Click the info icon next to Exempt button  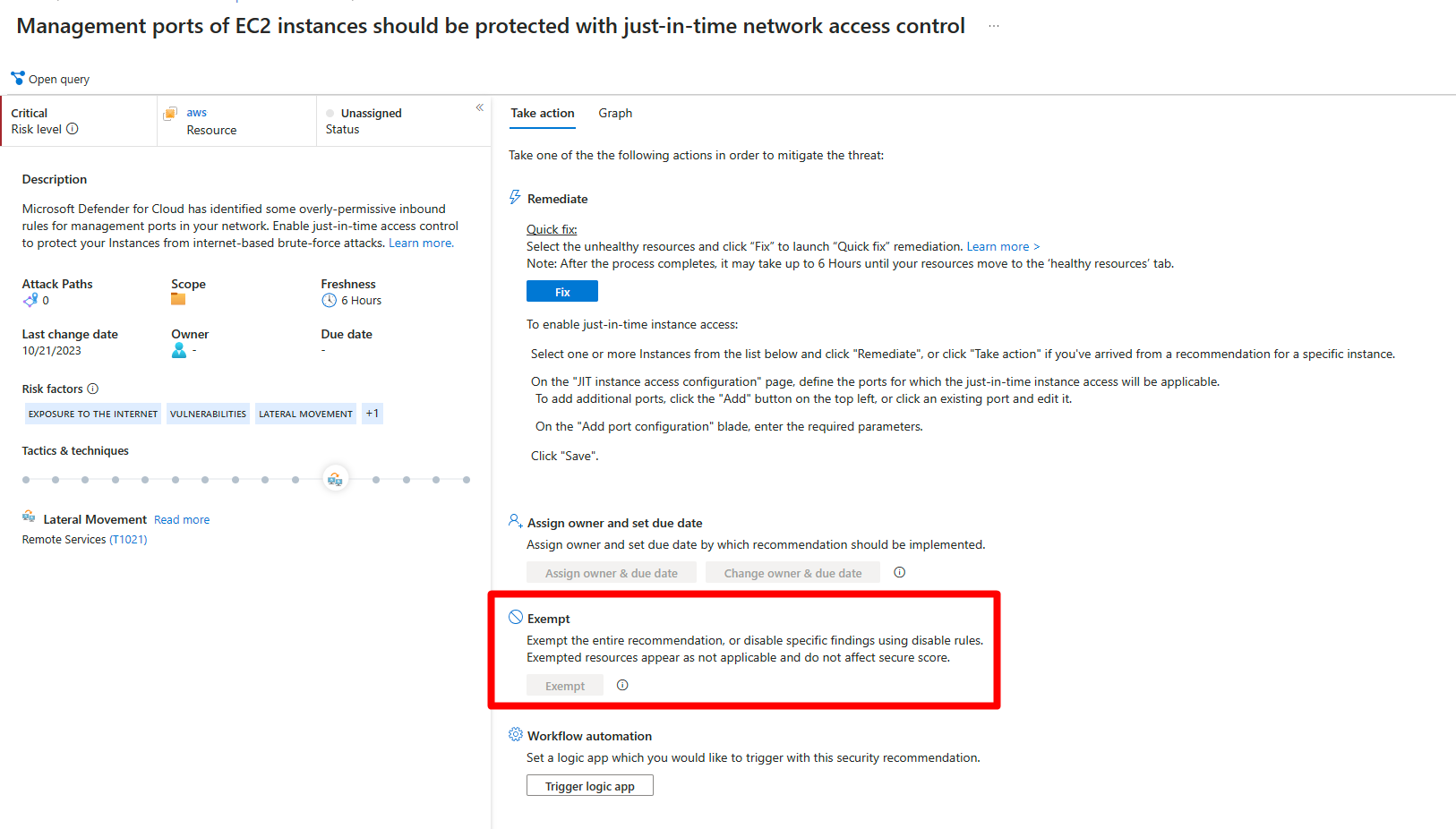pos(622,685)
